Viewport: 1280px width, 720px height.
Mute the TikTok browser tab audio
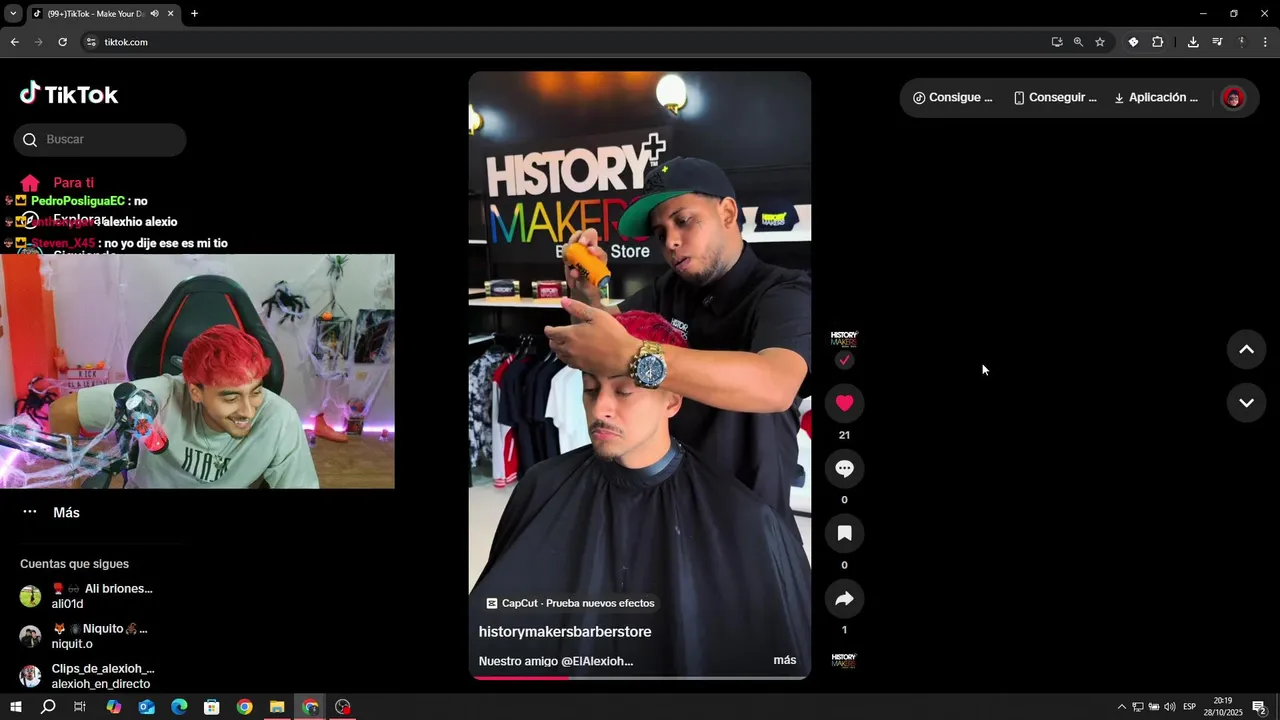pyautogui.click(x=154, y=14)
